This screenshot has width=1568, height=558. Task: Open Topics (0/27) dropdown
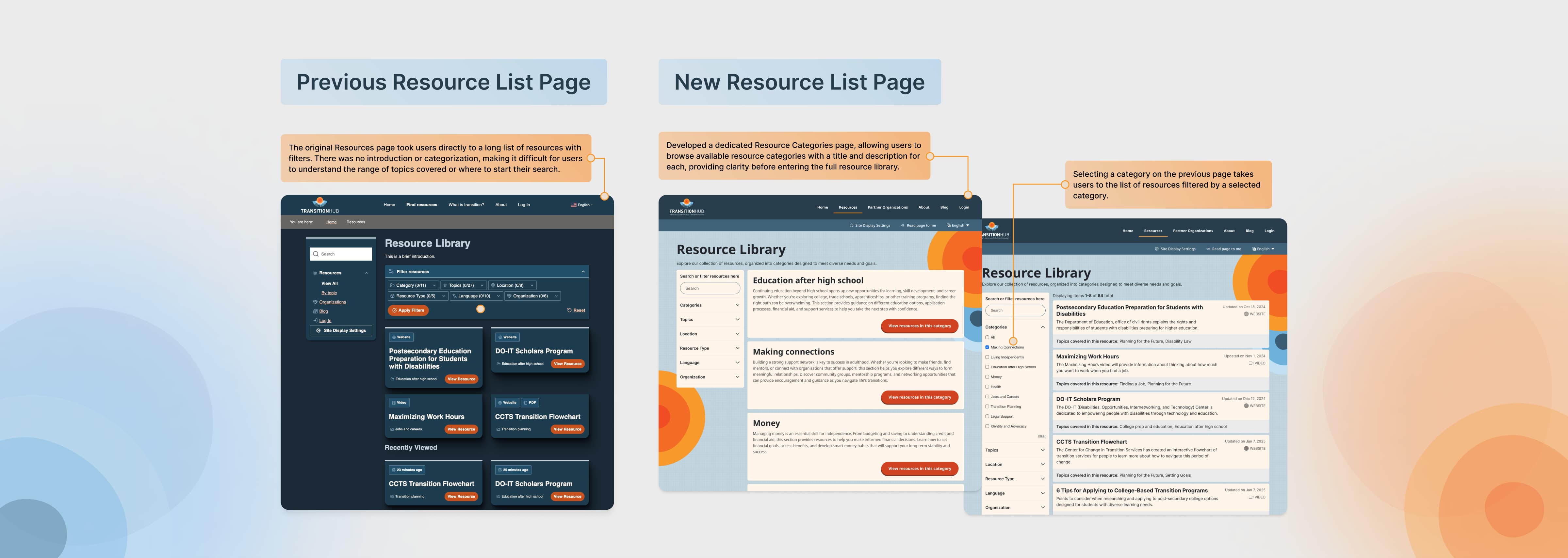pos(464,285)
